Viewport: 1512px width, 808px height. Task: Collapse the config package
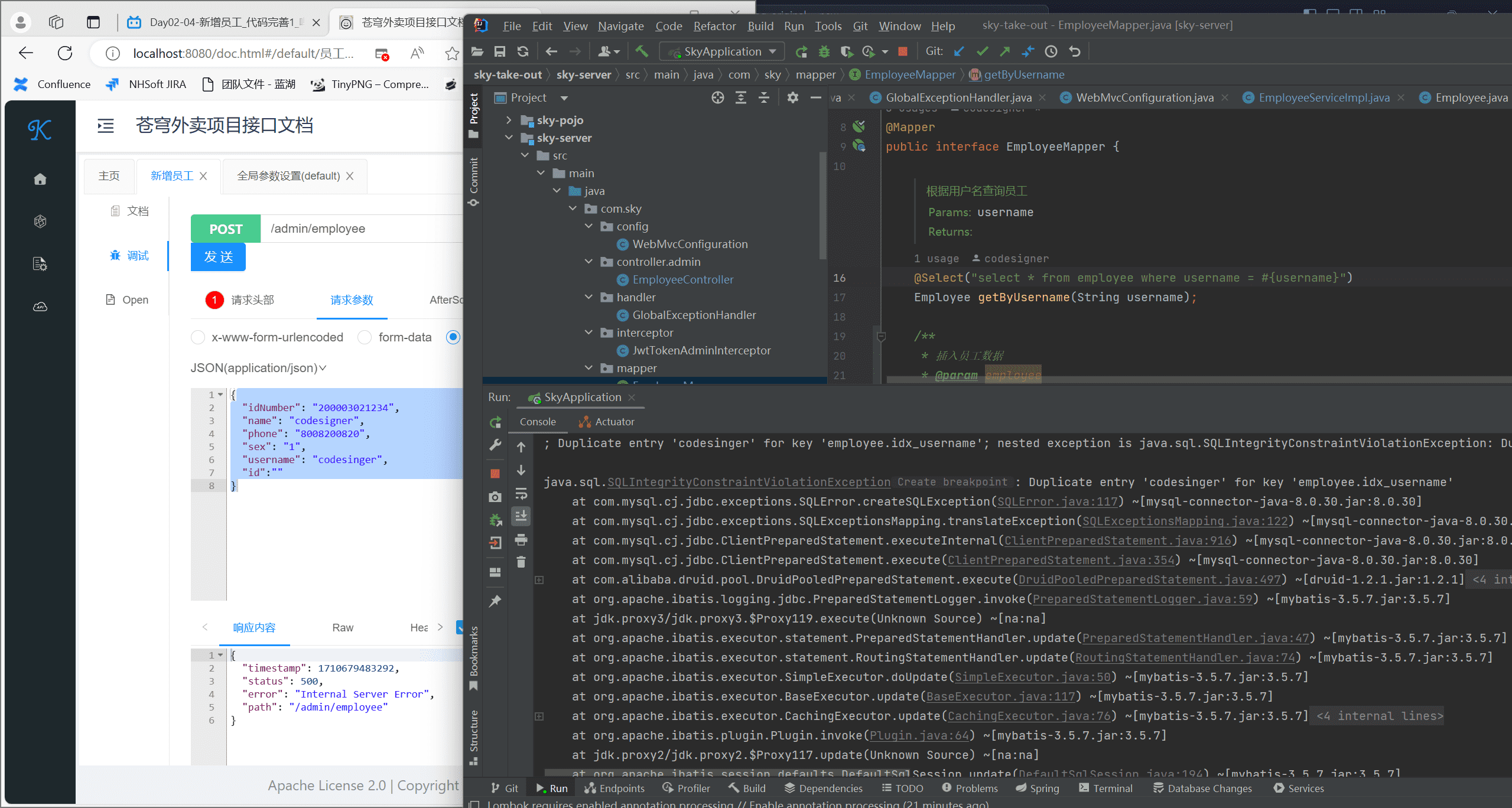[x=588, y=226]
